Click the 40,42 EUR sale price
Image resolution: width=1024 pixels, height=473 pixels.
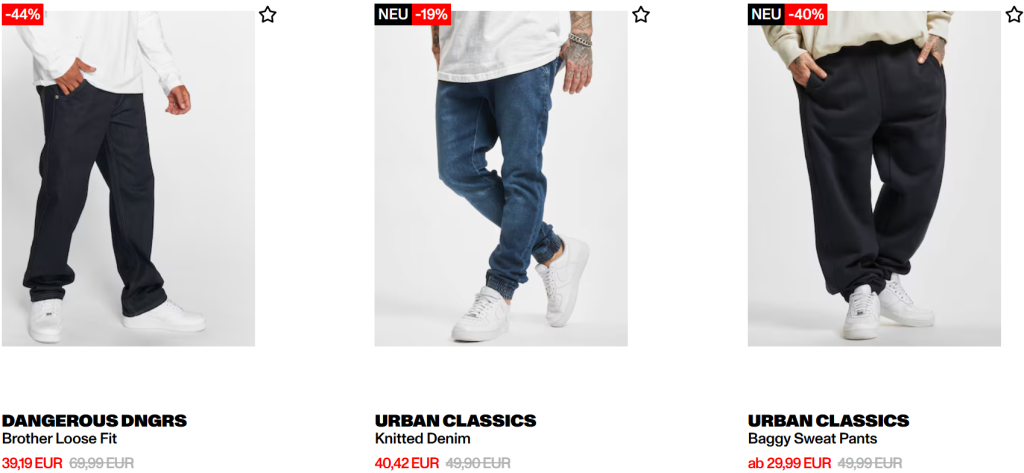point(407,463)
